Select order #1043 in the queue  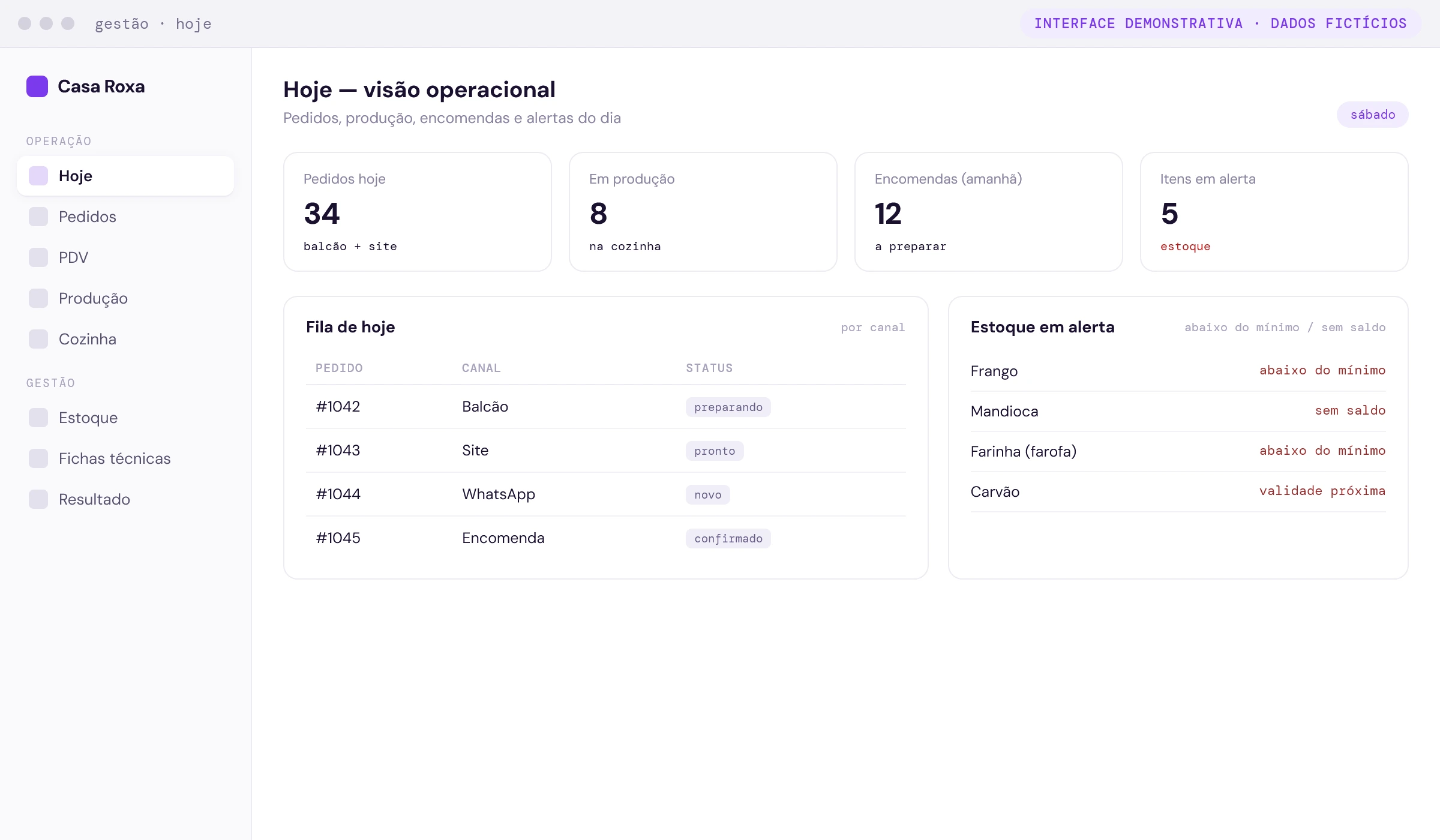[606, 451]
